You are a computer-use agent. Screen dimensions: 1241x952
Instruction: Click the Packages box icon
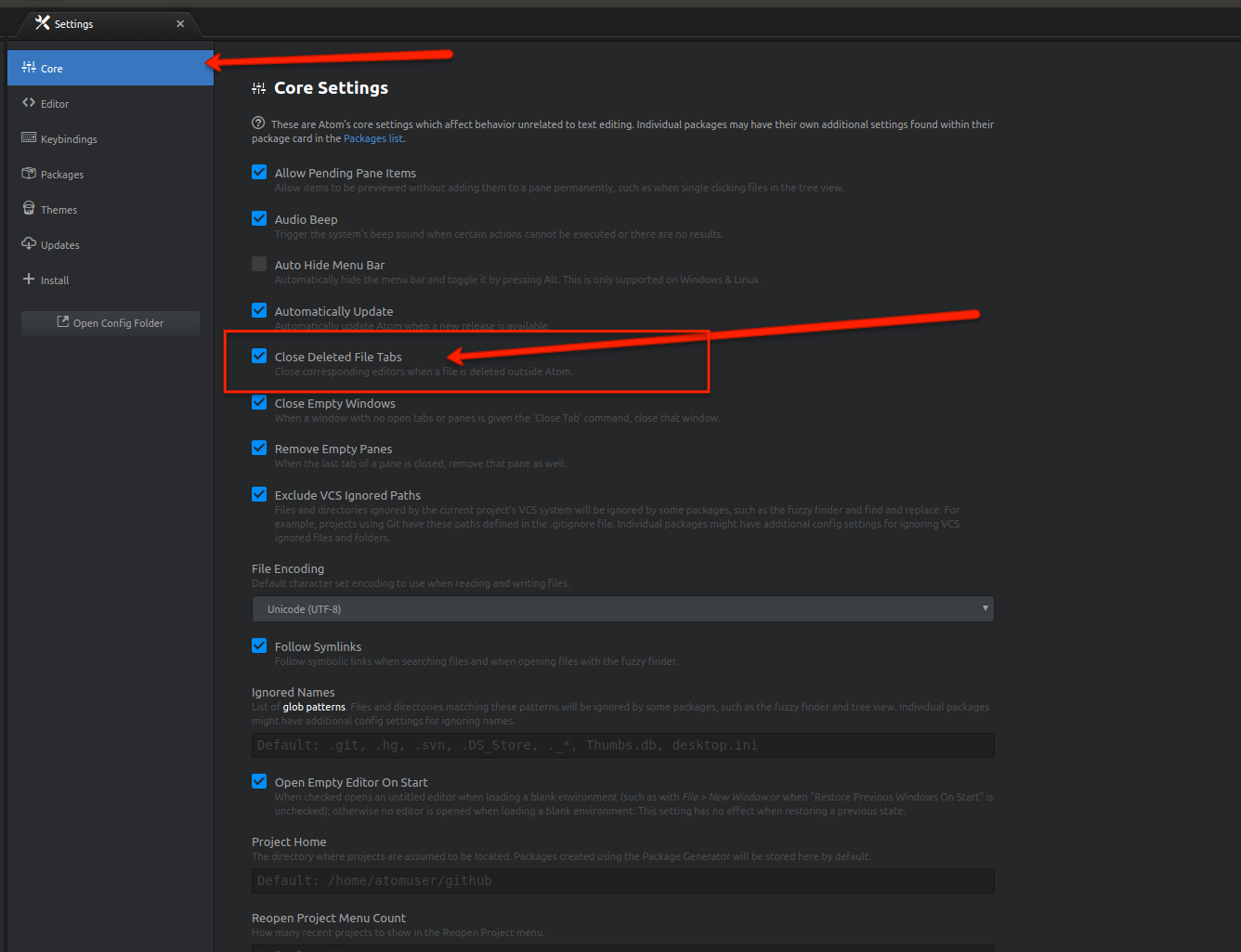point(29,174)
